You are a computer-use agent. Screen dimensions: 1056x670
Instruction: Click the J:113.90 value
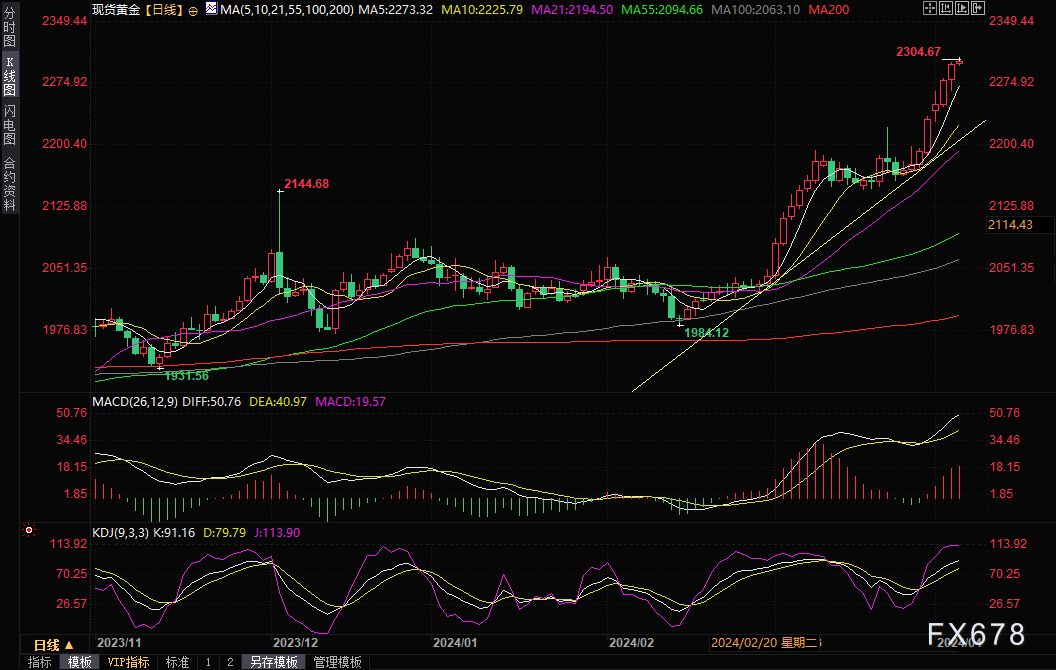point(277,533)
